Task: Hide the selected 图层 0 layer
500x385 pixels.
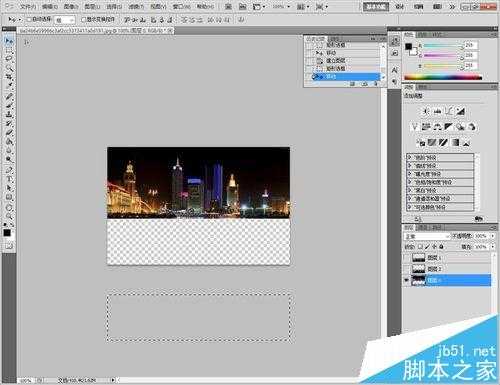Action: [x=406, y=280]
